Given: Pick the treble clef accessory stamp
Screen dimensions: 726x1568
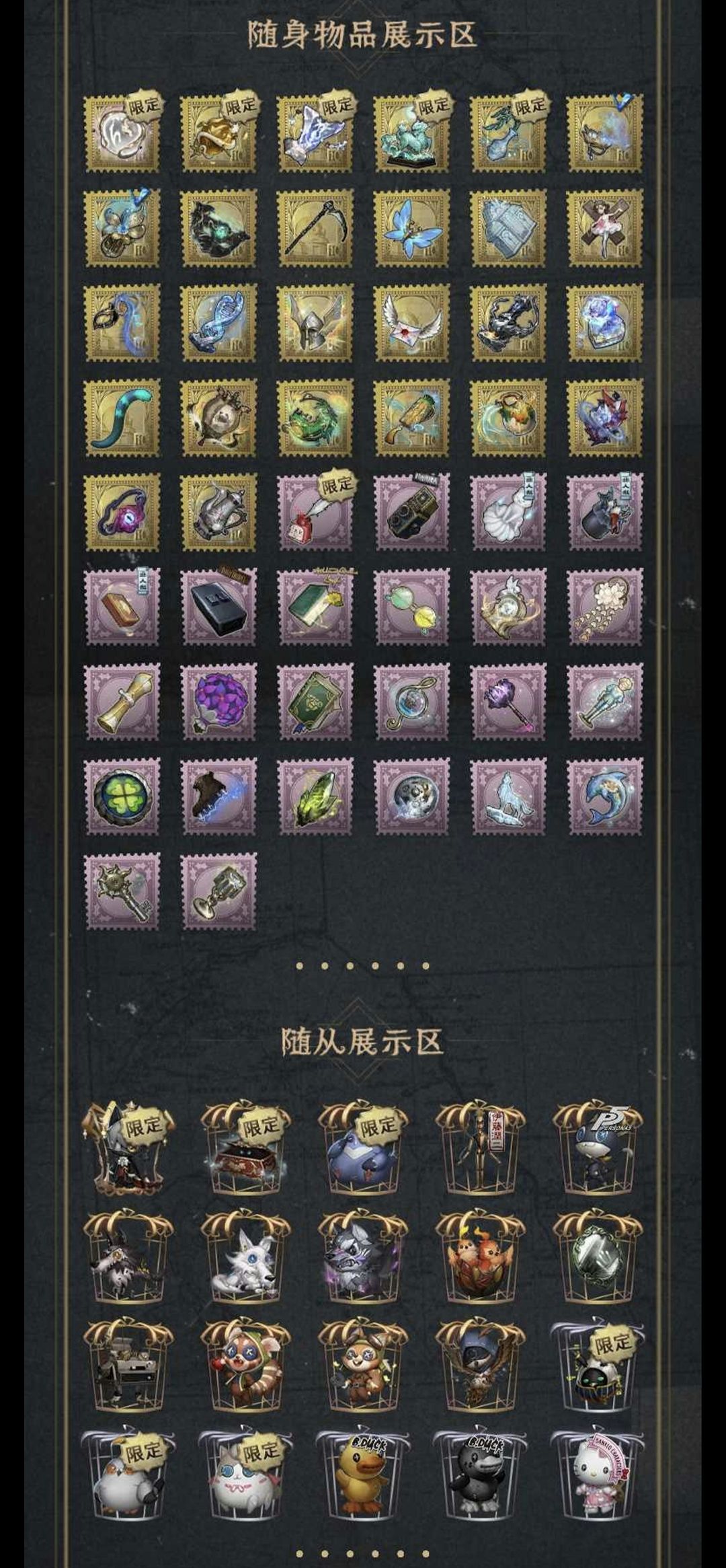Looking at the screenshot, I should point(411,702).
